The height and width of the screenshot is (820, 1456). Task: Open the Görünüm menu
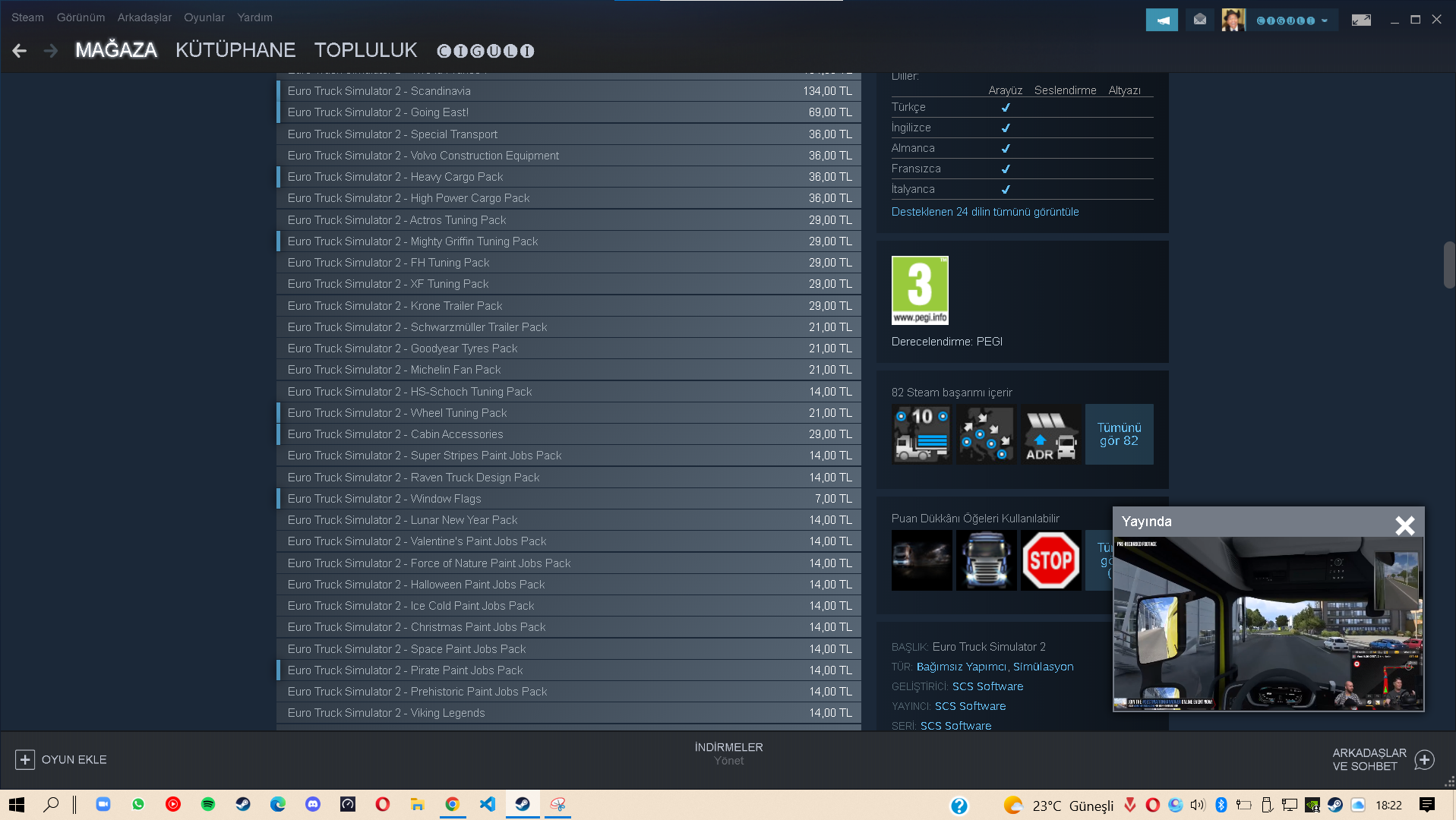(x=81, y=17)
